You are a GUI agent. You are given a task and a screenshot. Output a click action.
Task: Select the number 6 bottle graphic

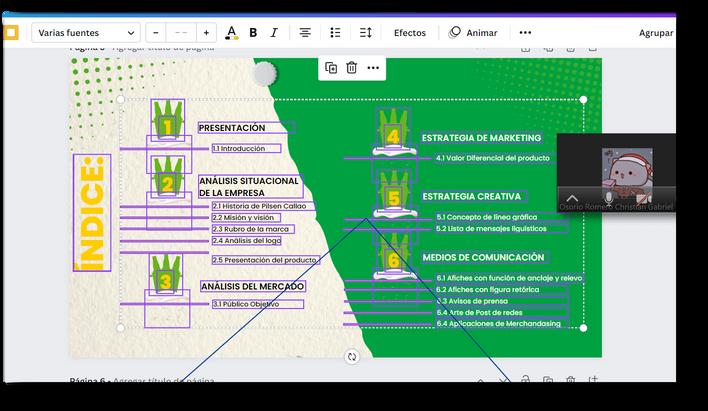tap(393, 254)
